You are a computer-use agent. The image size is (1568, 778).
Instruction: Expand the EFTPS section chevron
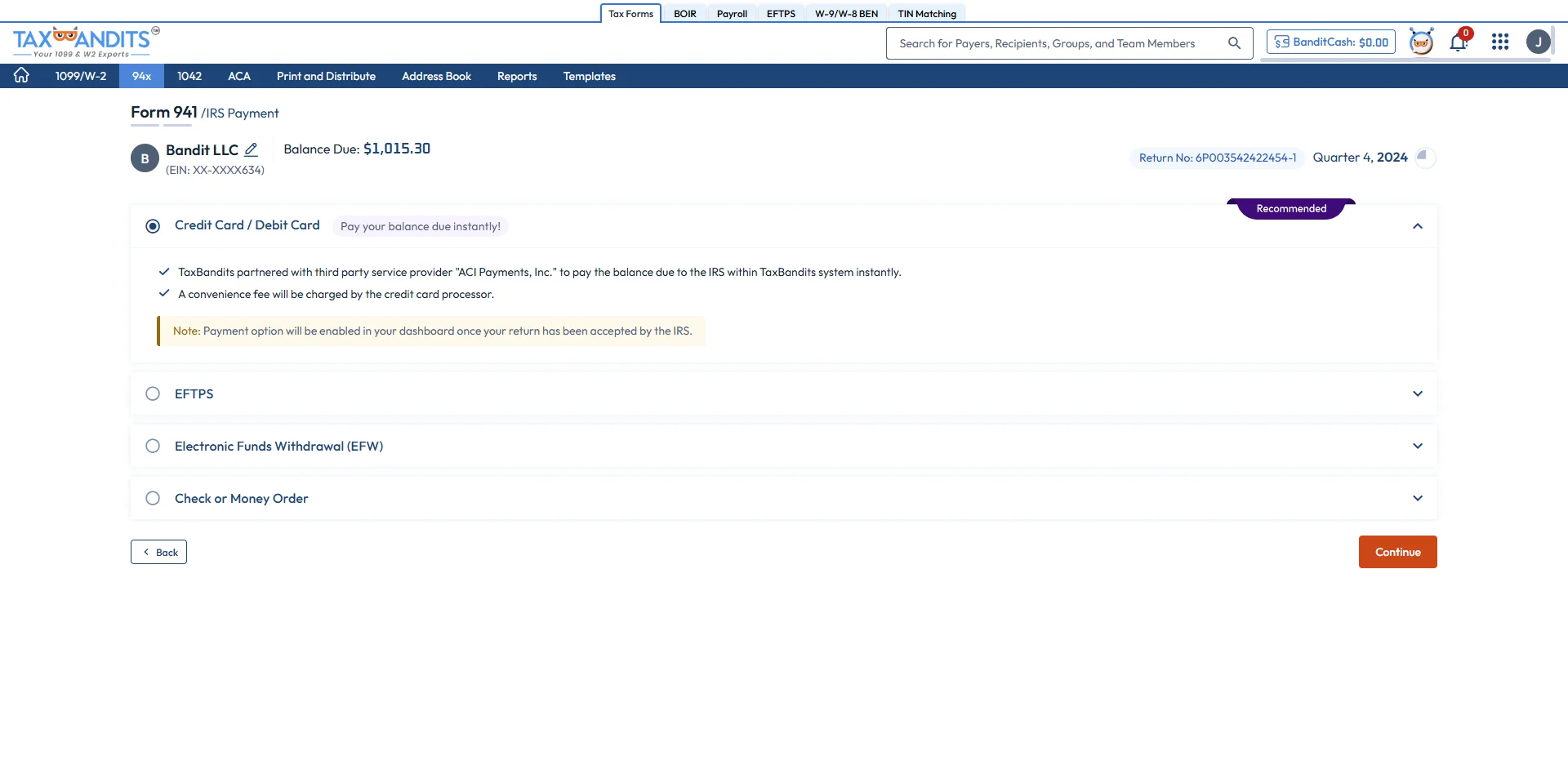coord(1418,393)
